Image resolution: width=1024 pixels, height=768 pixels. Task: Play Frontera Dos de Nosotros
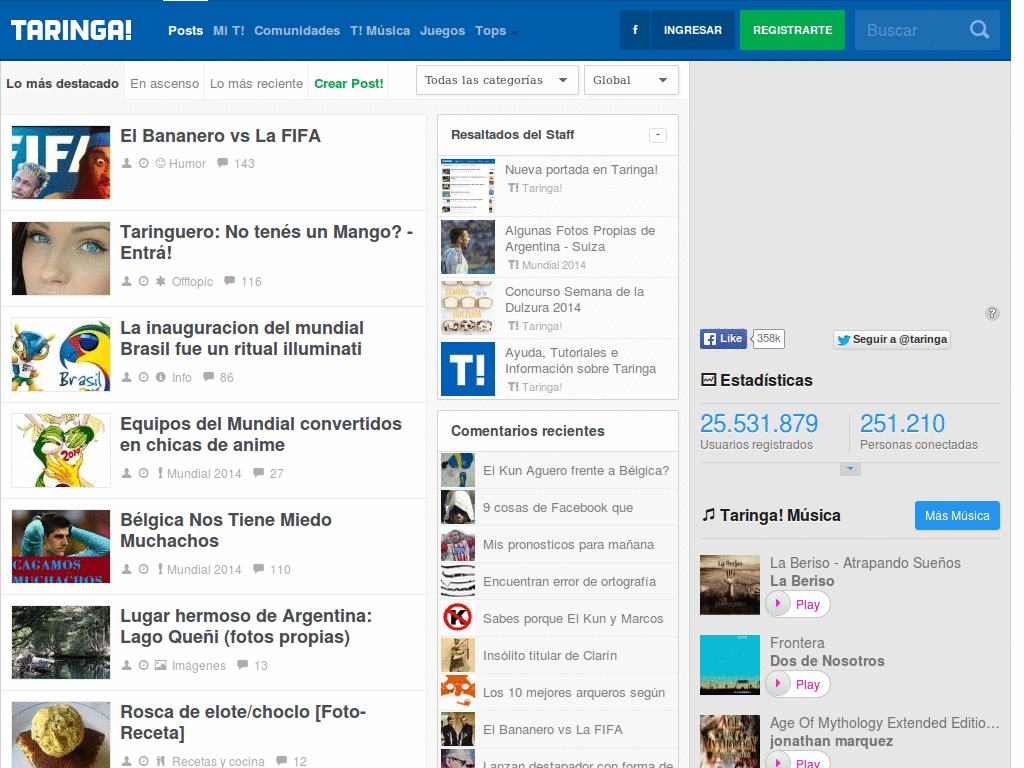[x=797, y=684]
